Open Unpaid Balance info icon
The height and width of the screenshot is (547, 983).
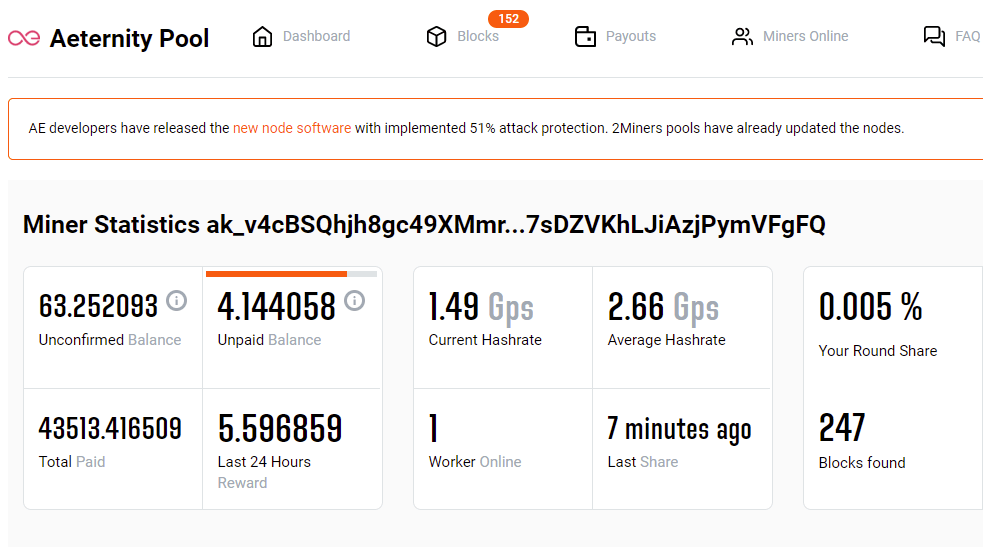coord(354,301)
